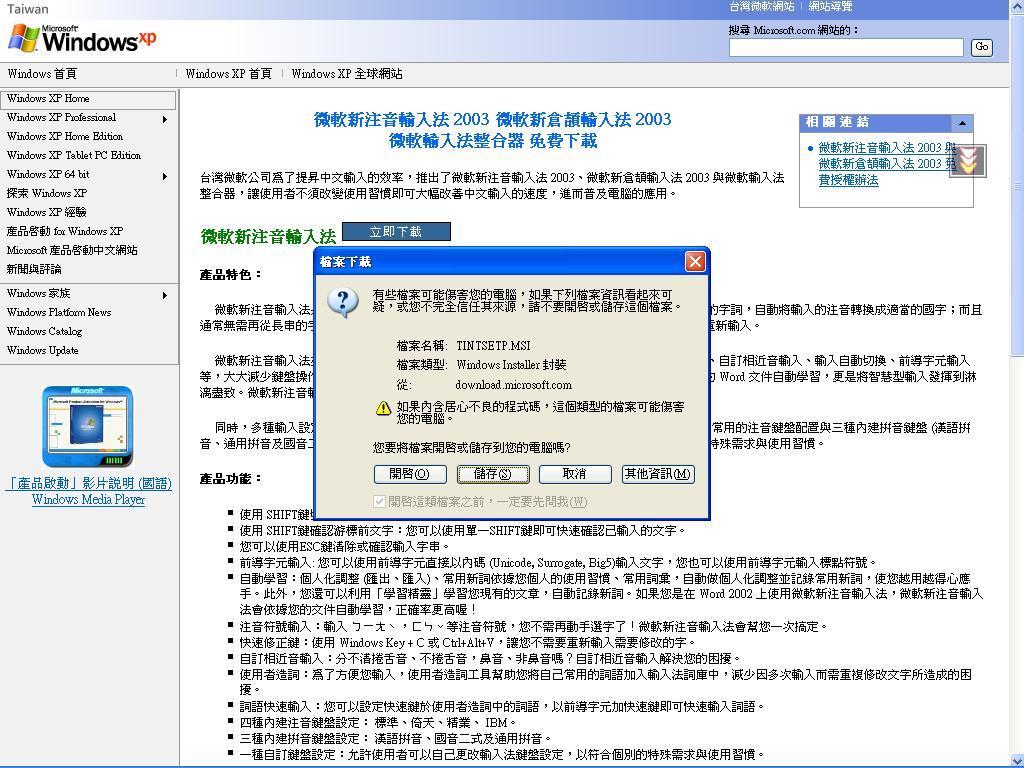This screenshot has height=768, width=1024.
Task: Select Windows XP Home sidebar item
Action: click(88, 99)
